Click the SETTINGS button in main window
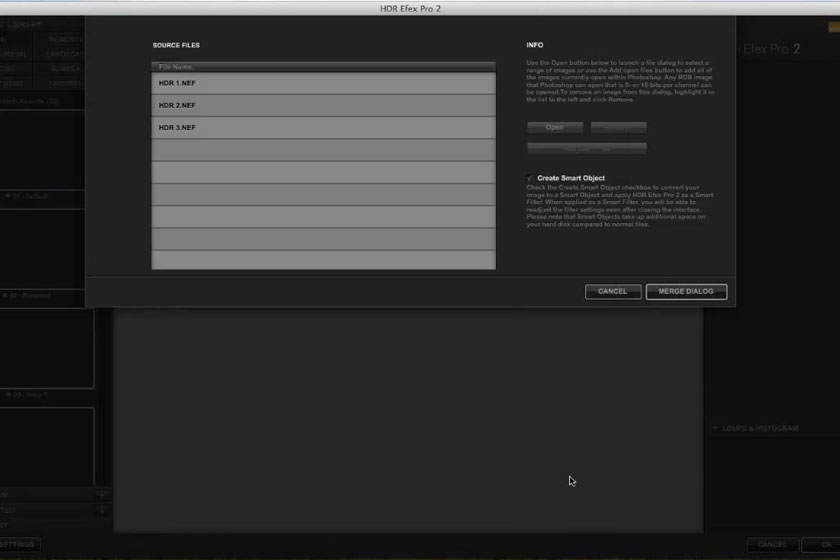Screen dimensions: 840x560 pos(18,544)
